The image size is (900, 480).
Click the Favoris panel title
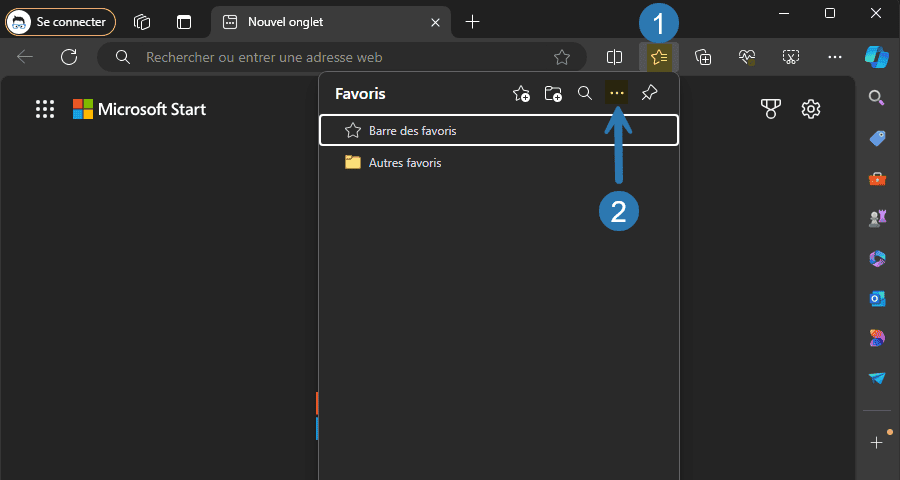[x=360, y=94]
